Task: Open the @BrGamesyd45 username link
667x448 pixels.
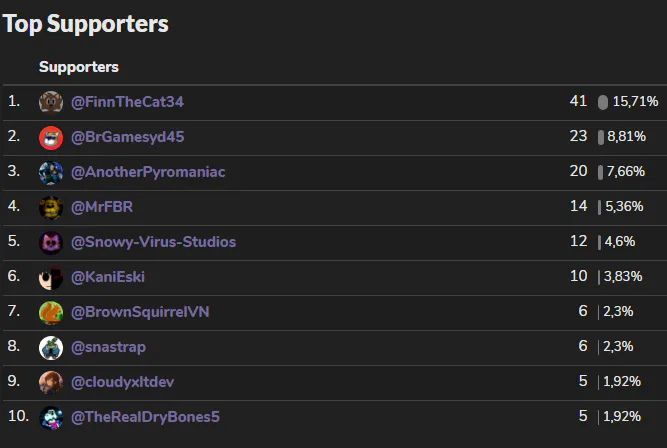Action: click(128, 137)
